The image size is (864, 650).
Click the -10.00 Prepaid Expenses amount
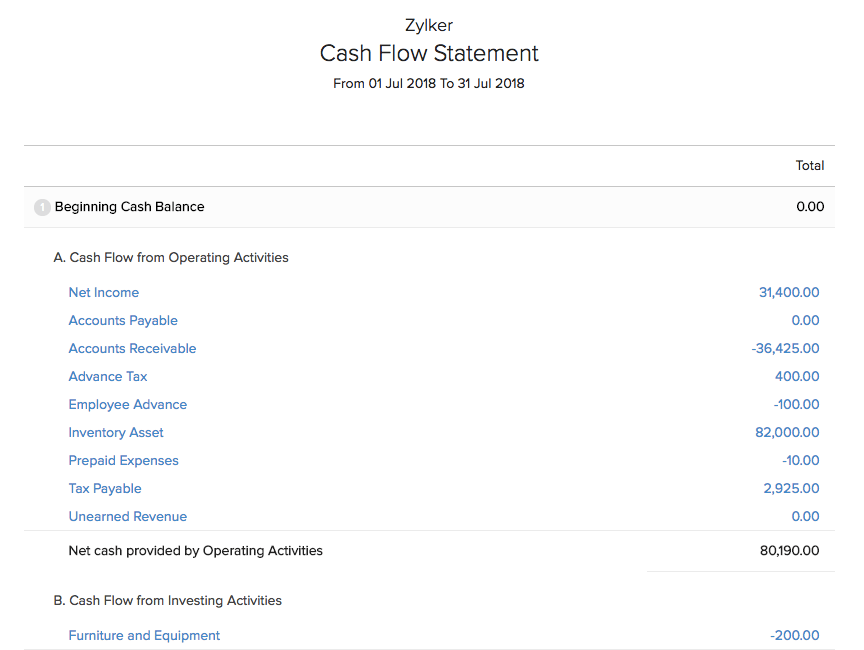pos(801,461)
